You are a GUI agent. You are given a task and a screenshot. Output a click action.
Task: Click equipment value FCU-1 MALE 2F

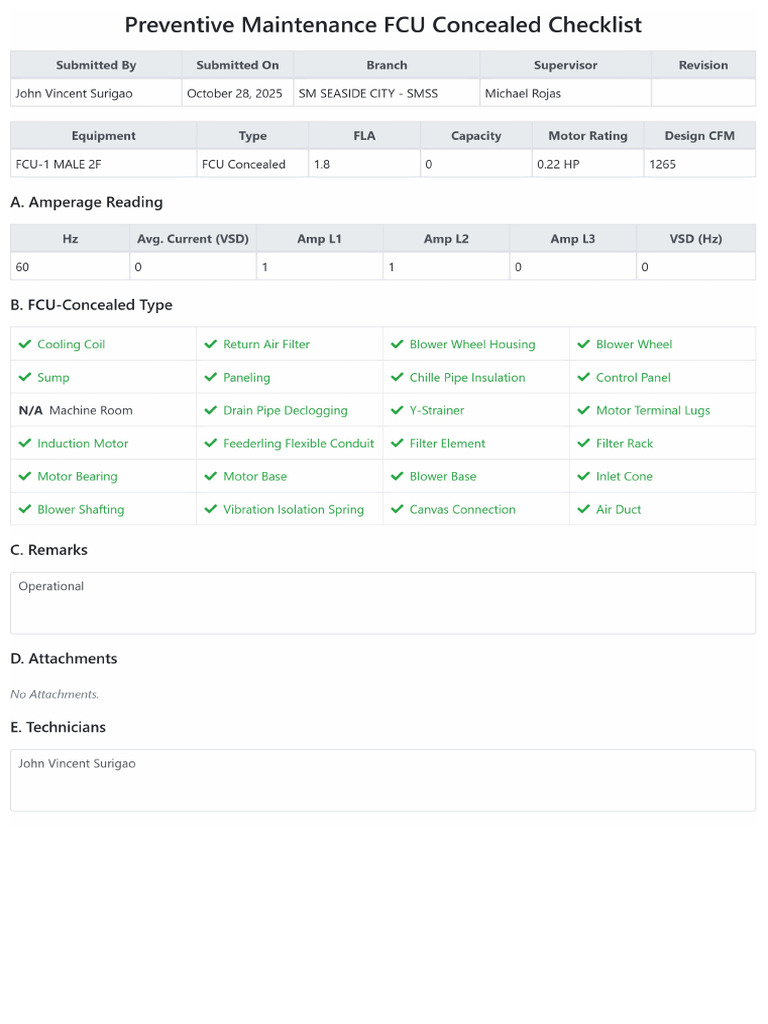coord(58,164)
